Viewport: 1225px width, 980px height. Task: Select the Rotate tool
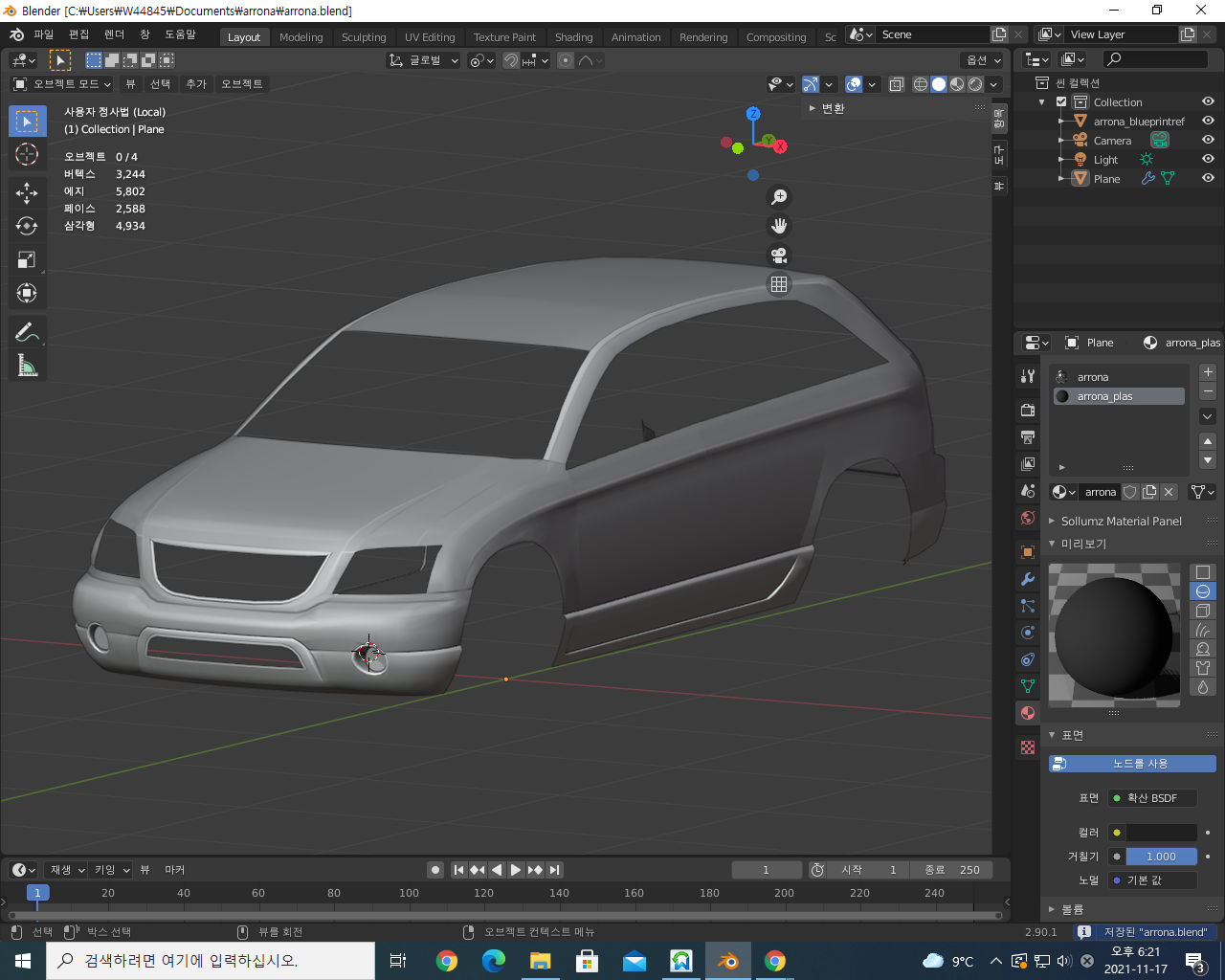[27, 226]
